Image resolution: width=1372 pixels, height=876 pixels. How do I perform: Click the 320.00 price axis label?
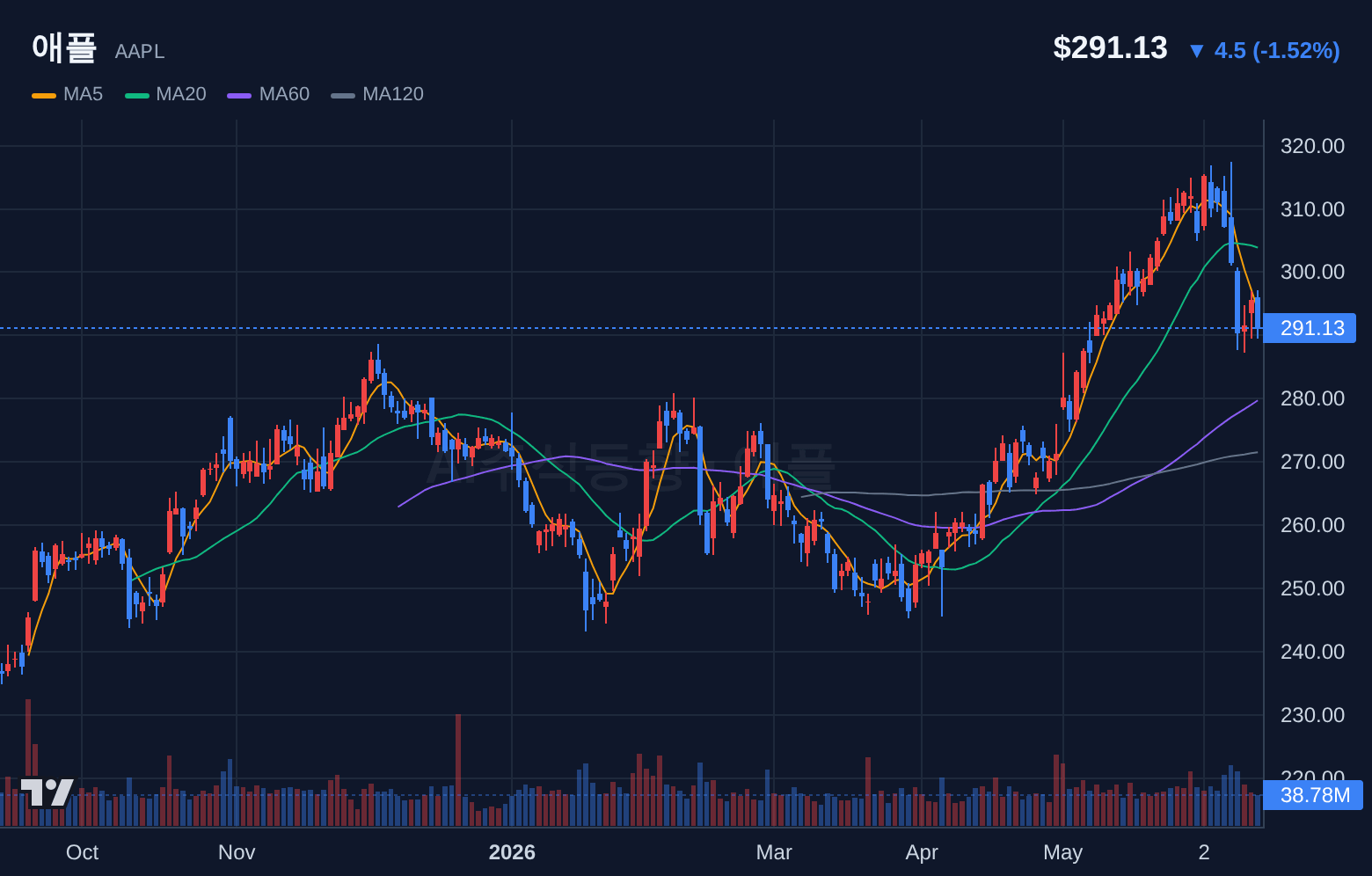point(1312,146)
